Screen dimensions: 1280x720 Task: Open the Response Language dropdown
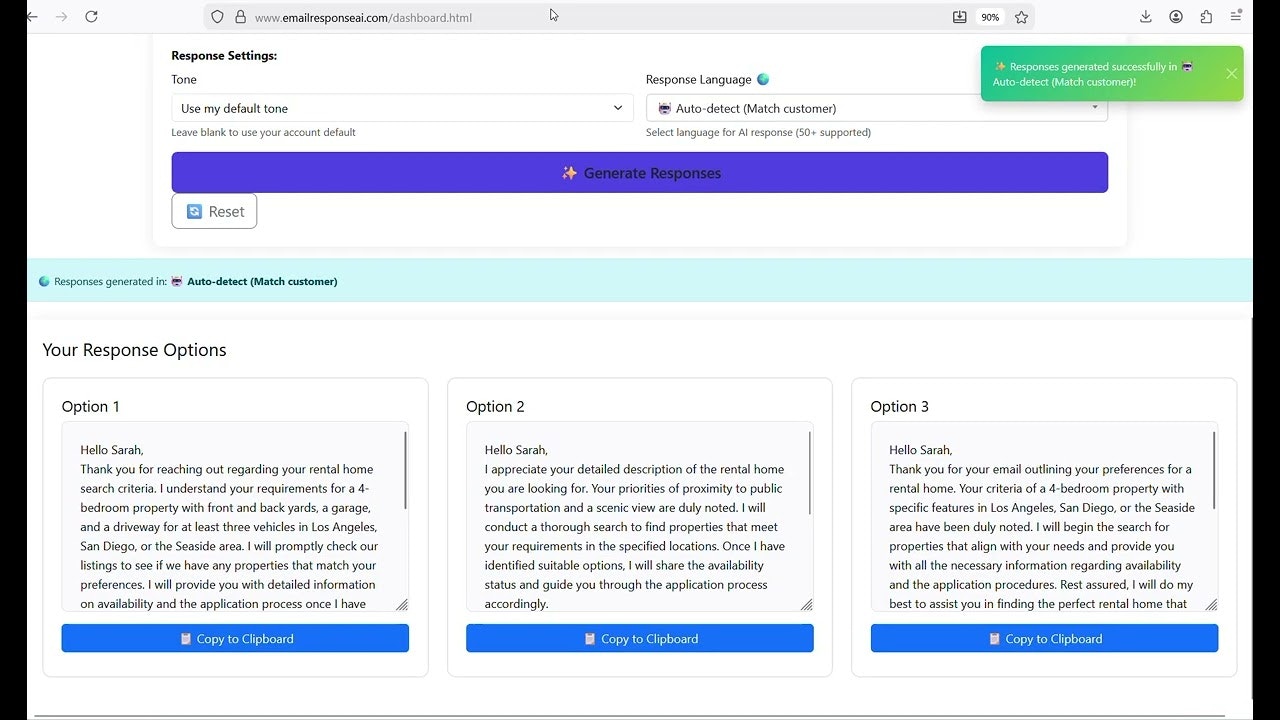coord(877,108)
